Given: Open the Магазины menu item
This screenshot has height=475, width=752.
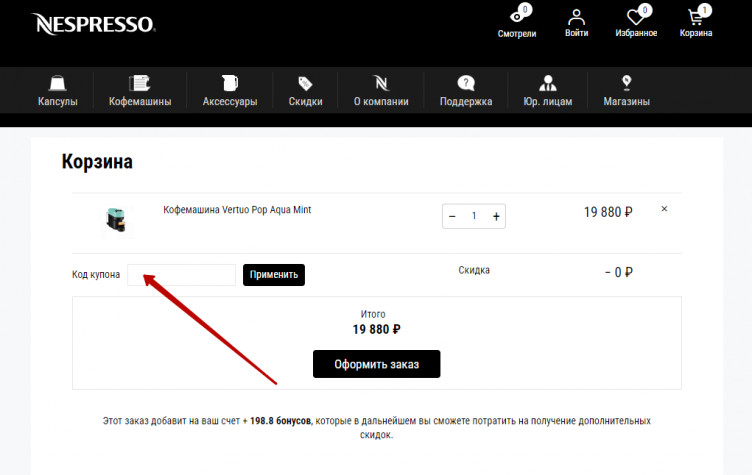Looking at the screenshot, I should [626, 90].
